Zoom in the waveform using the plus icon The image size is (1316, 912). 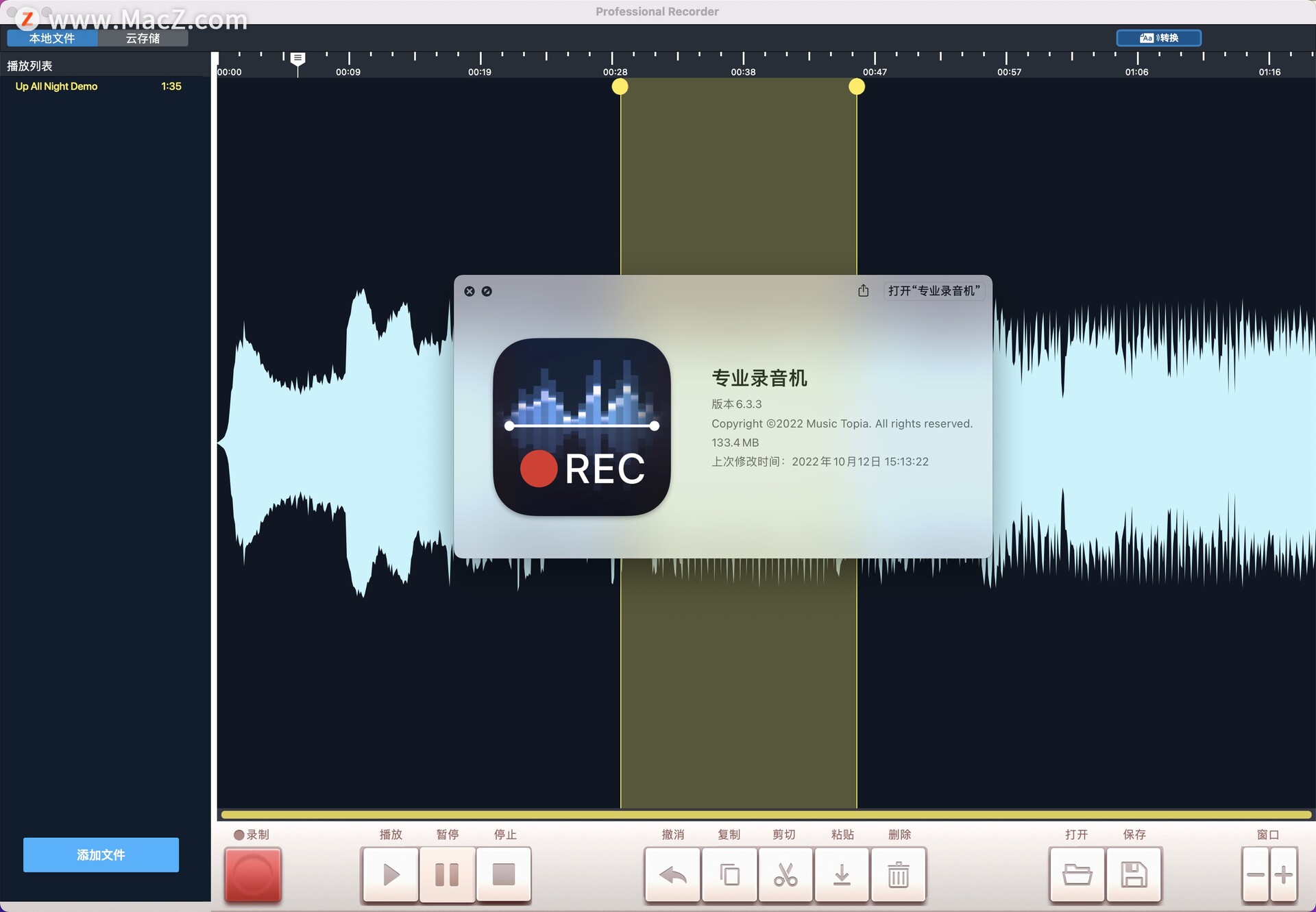(1284, 875)
